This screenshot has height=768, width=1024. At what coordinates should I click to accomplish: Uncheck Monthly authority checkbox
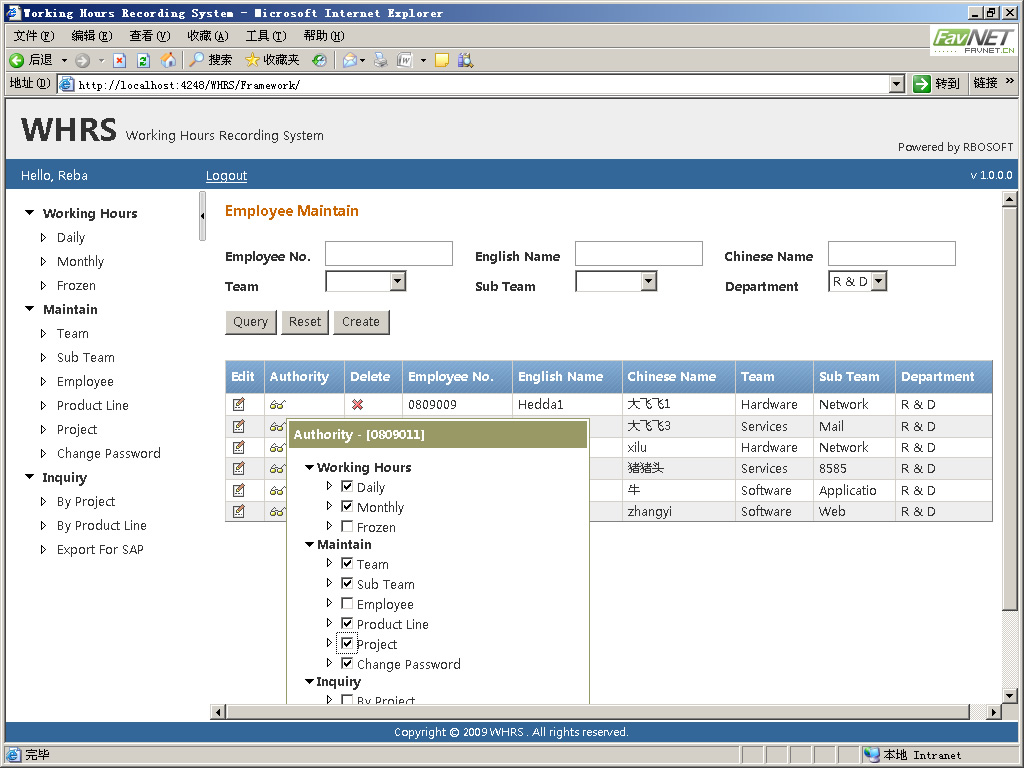(x=347, y=507)
